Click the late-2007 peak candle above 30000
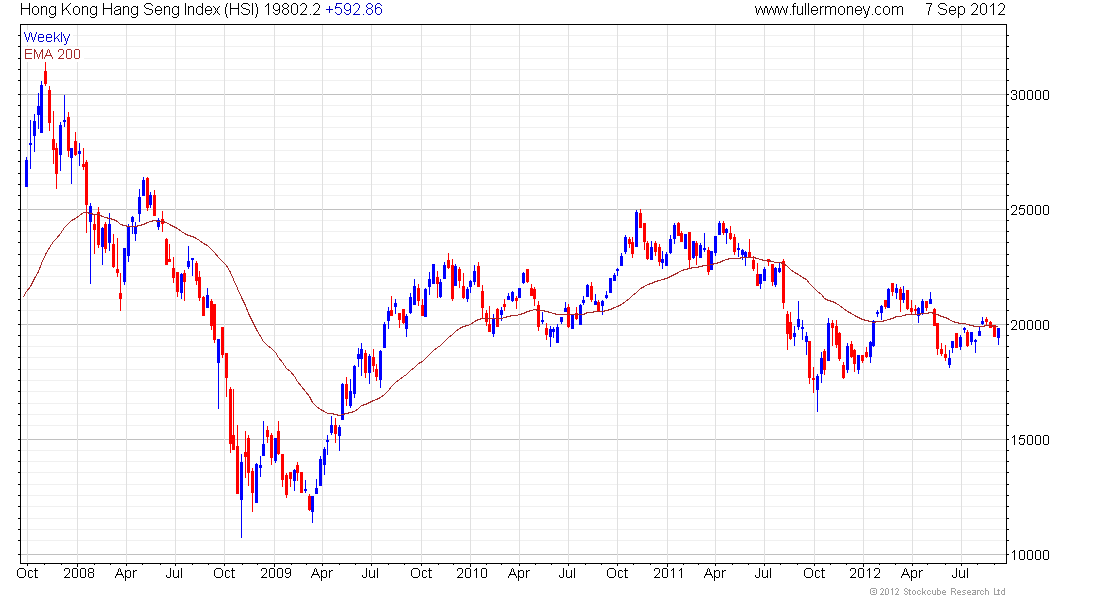The height and width of the screenshot is (600, 1100). 46,74
